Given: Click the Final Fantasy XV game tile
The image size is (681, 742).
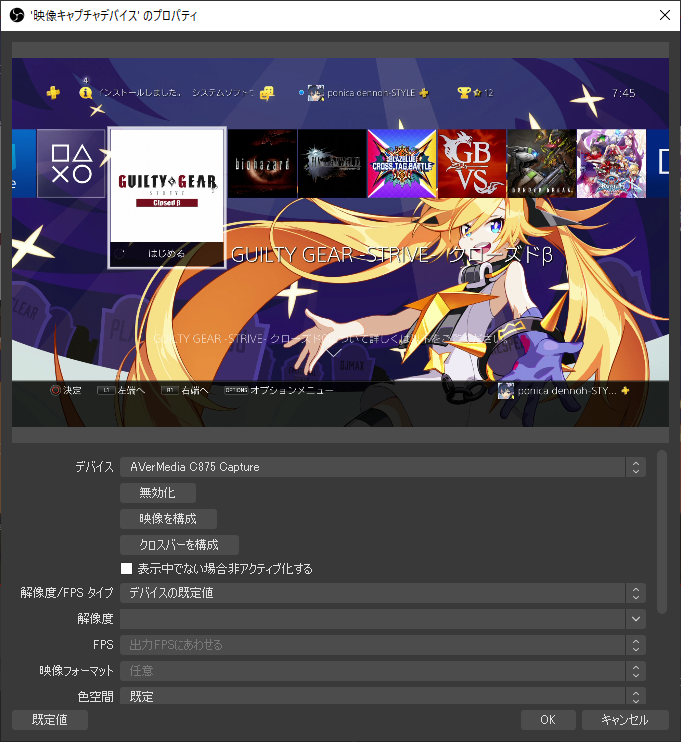Looking at the screenshot, I should [x=332, y=163].
